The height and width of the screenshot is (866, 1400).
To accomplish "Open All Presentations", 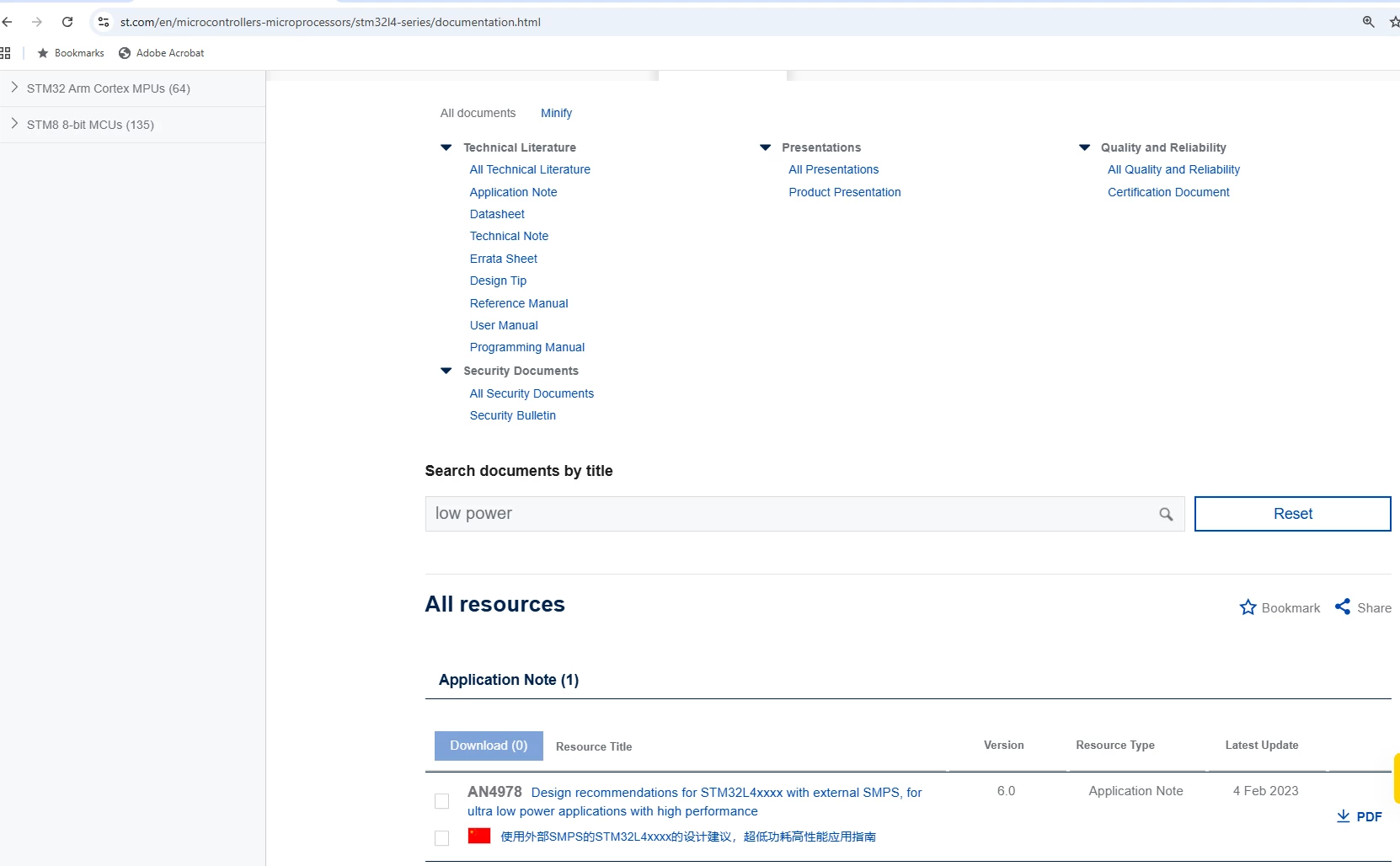I will [x=833, y=169].
